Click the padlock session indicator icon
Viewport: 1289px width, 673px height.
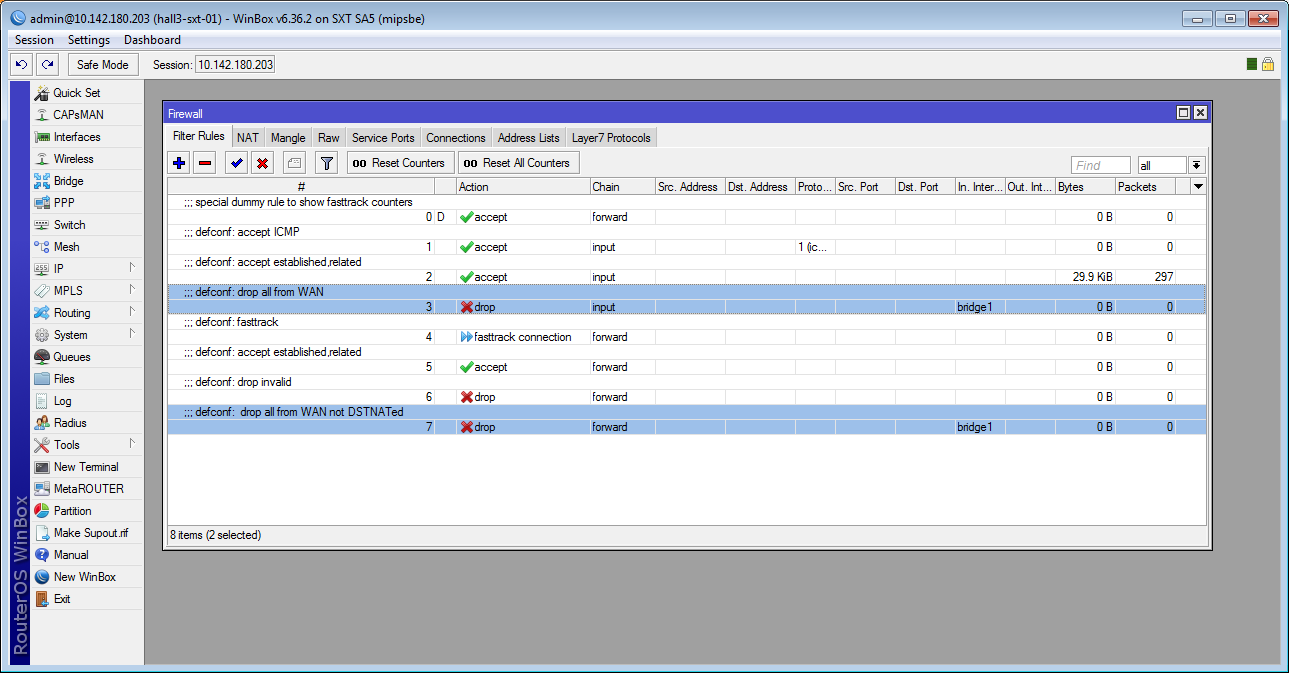1268,62
